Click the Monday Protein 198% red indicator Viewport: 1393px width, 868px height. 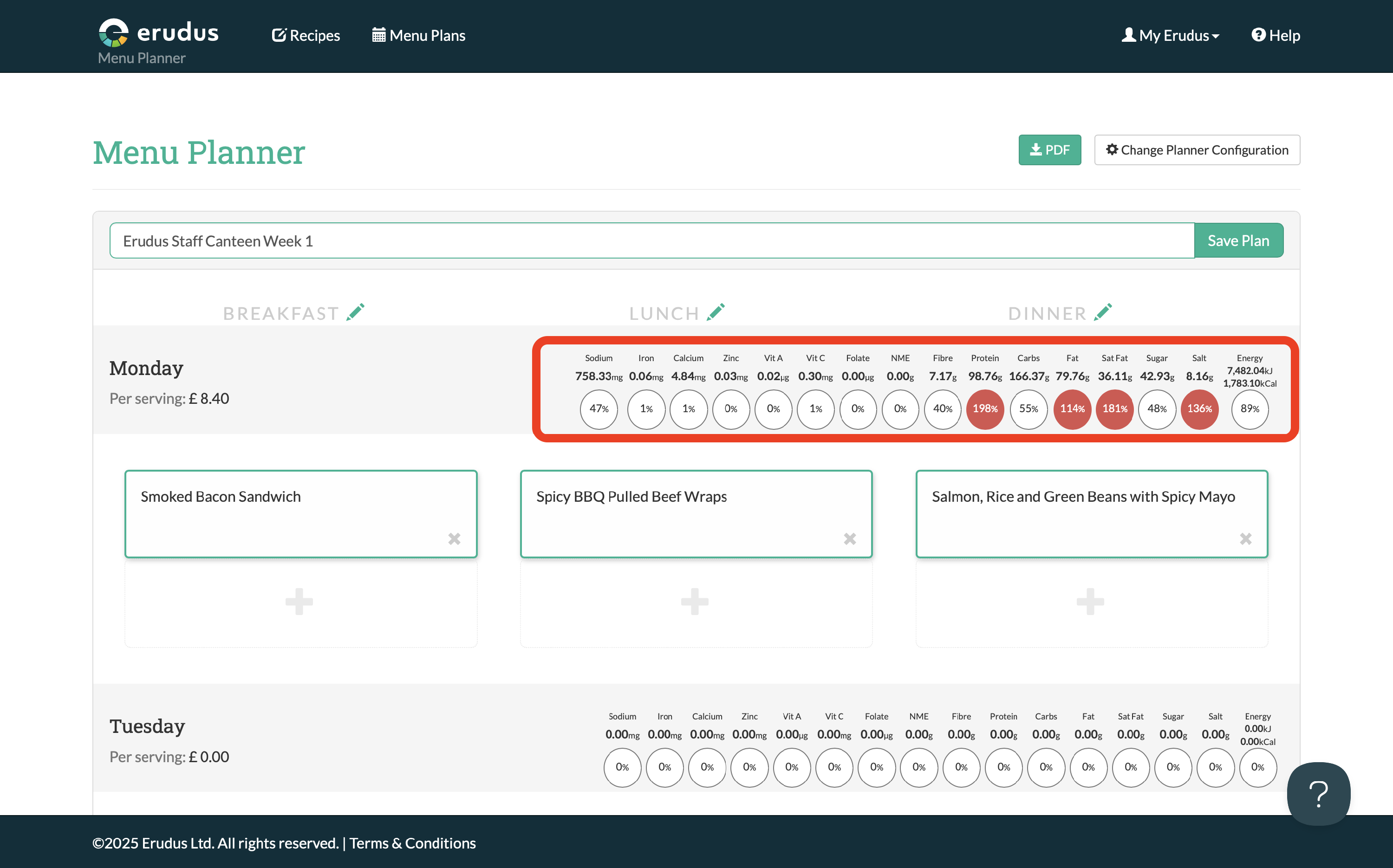pyautogui.click(x=985, y=409)
